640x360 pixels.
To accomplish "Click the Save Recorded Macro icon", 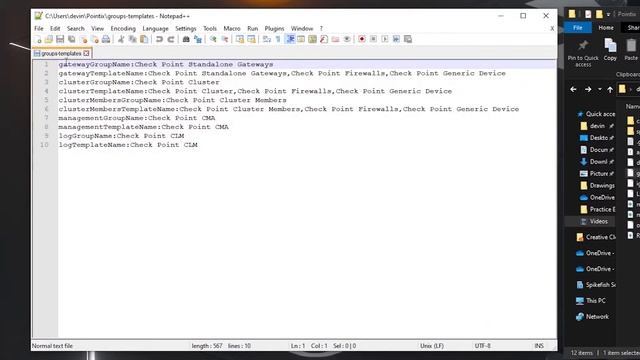I will coord(408,39).
